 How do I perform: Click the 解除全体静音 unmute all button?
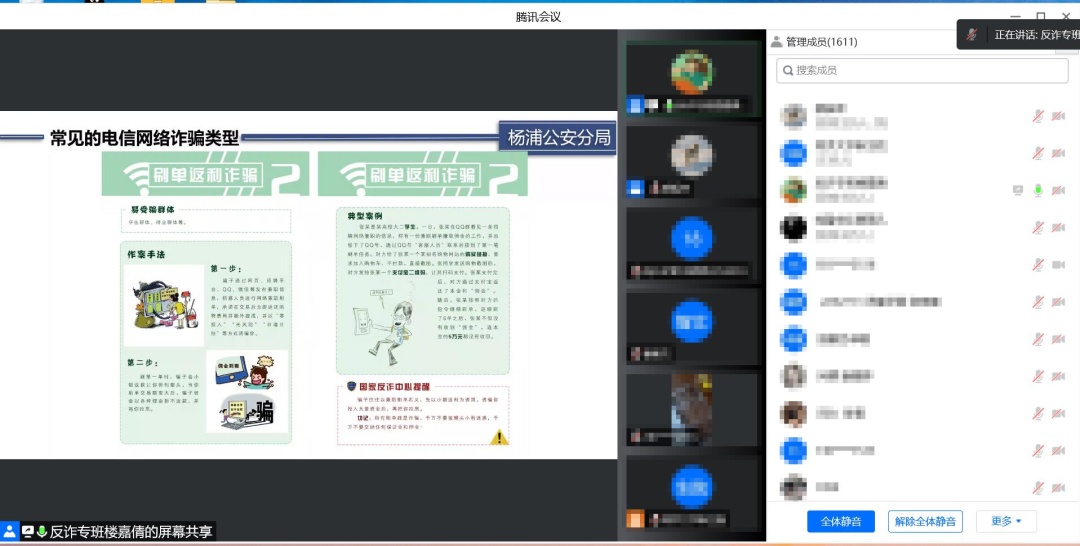point(925,521)
